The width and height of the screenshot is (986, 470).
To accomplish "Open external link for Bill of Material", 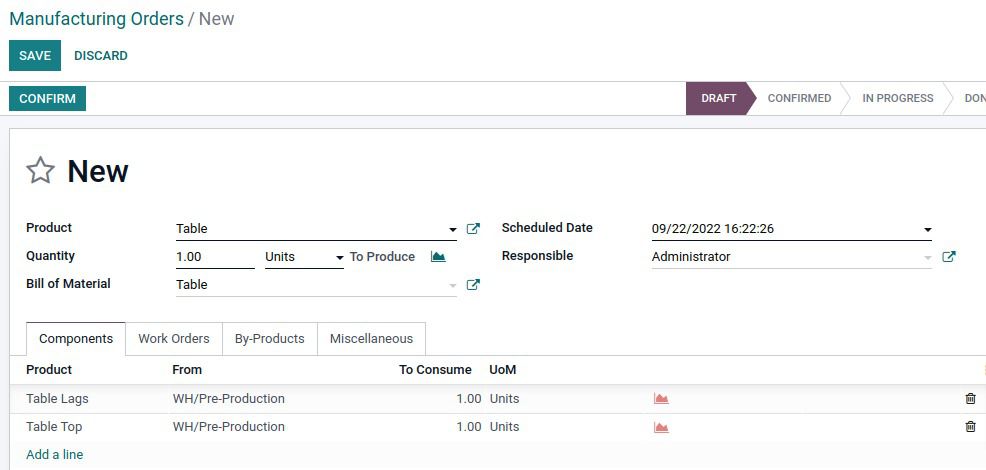I will pos(473,285).
